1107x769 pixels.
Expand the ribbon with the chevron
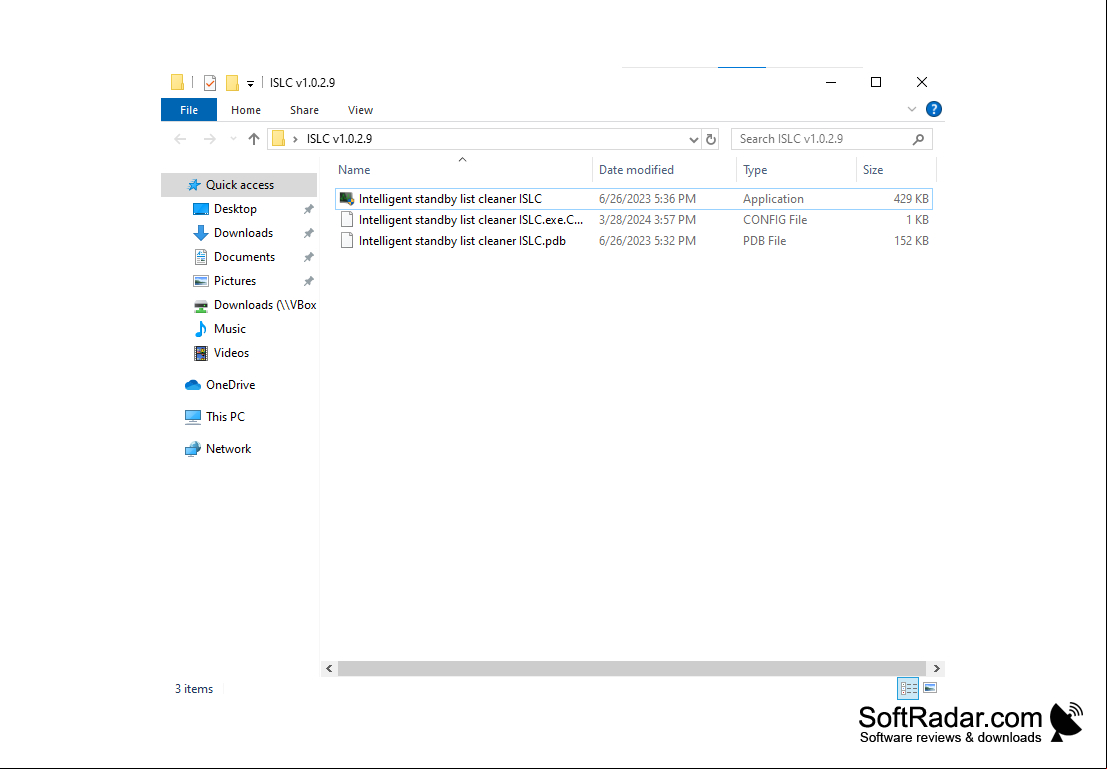[x=911, y=109]
